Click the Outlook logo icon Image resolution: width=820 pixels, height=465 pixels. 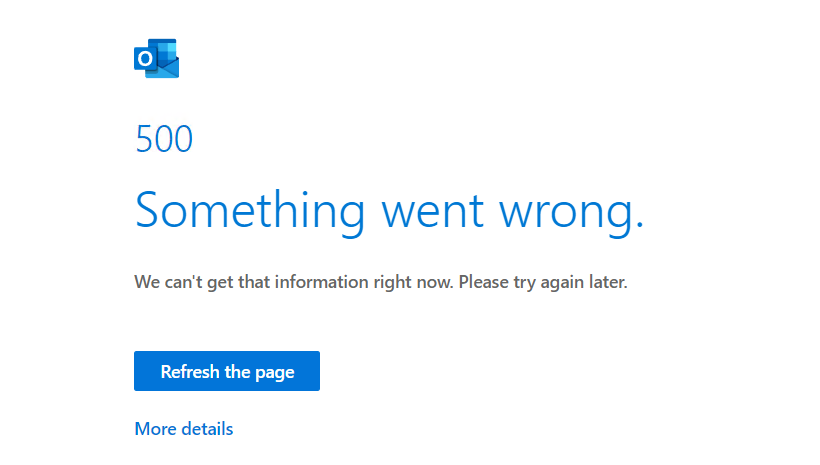click(156, 58)
